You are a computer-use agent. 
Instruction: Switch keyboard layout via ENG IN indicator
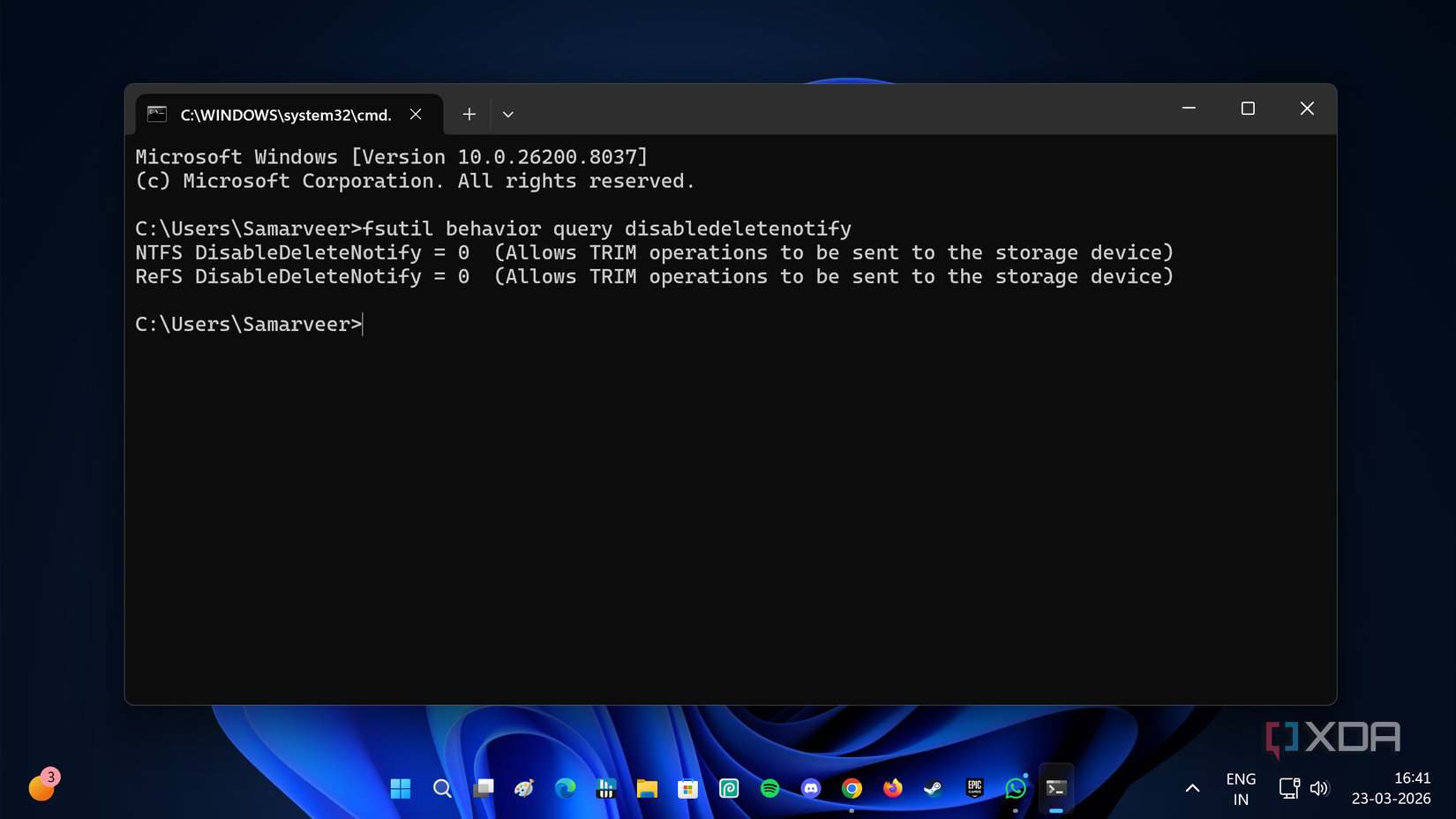click(1241, 788)
